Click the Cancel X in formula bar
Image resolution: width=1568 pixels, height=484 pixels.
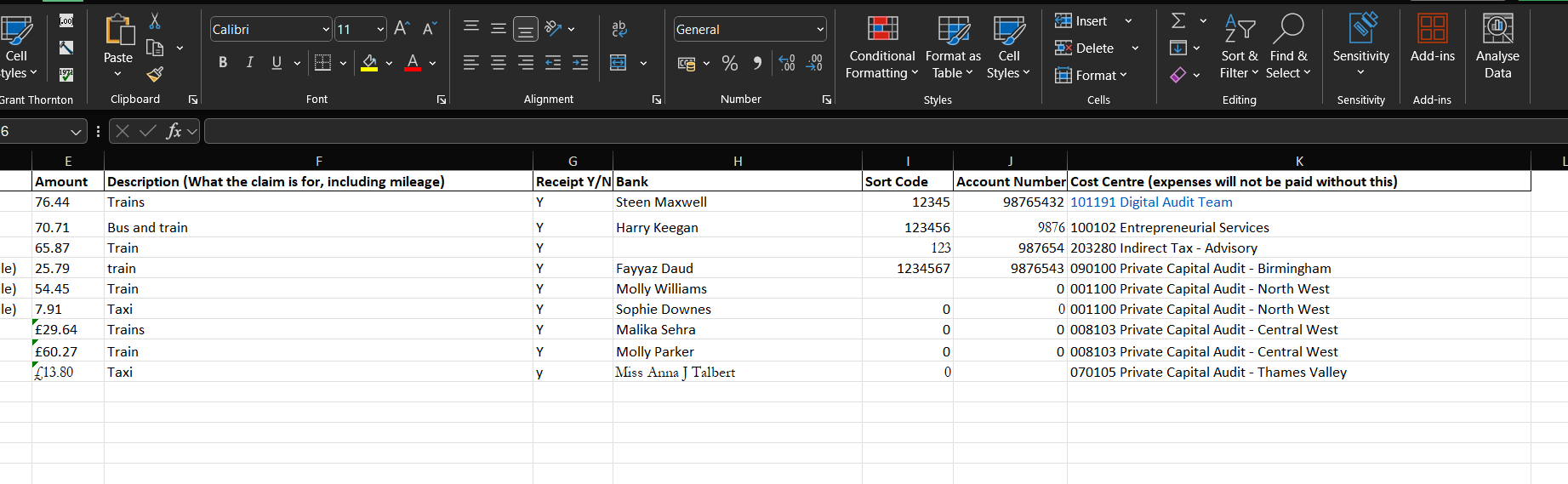[x=123, y=131]
